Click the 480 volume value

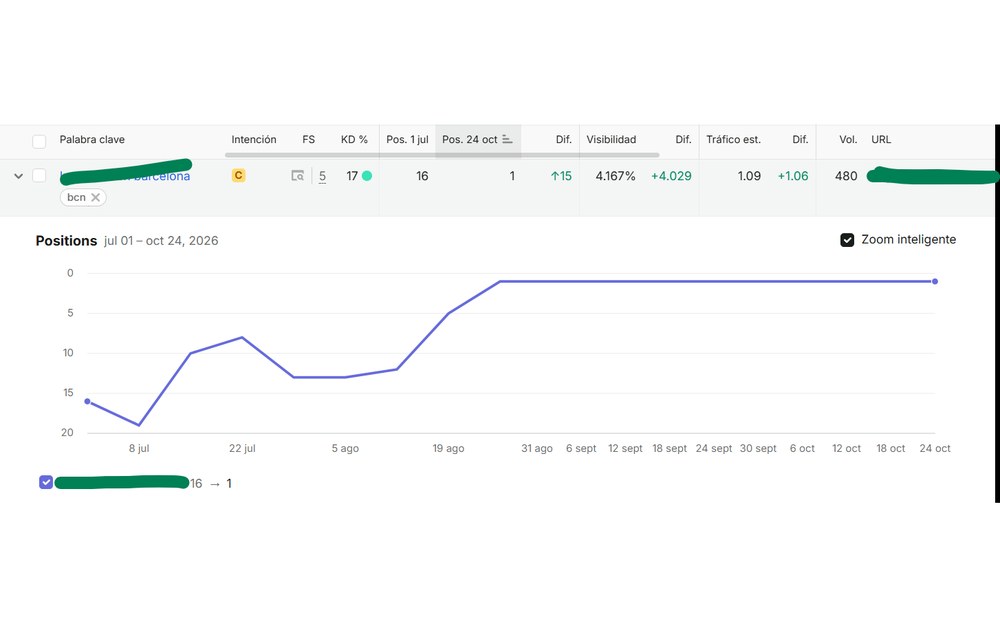(846, 176)
